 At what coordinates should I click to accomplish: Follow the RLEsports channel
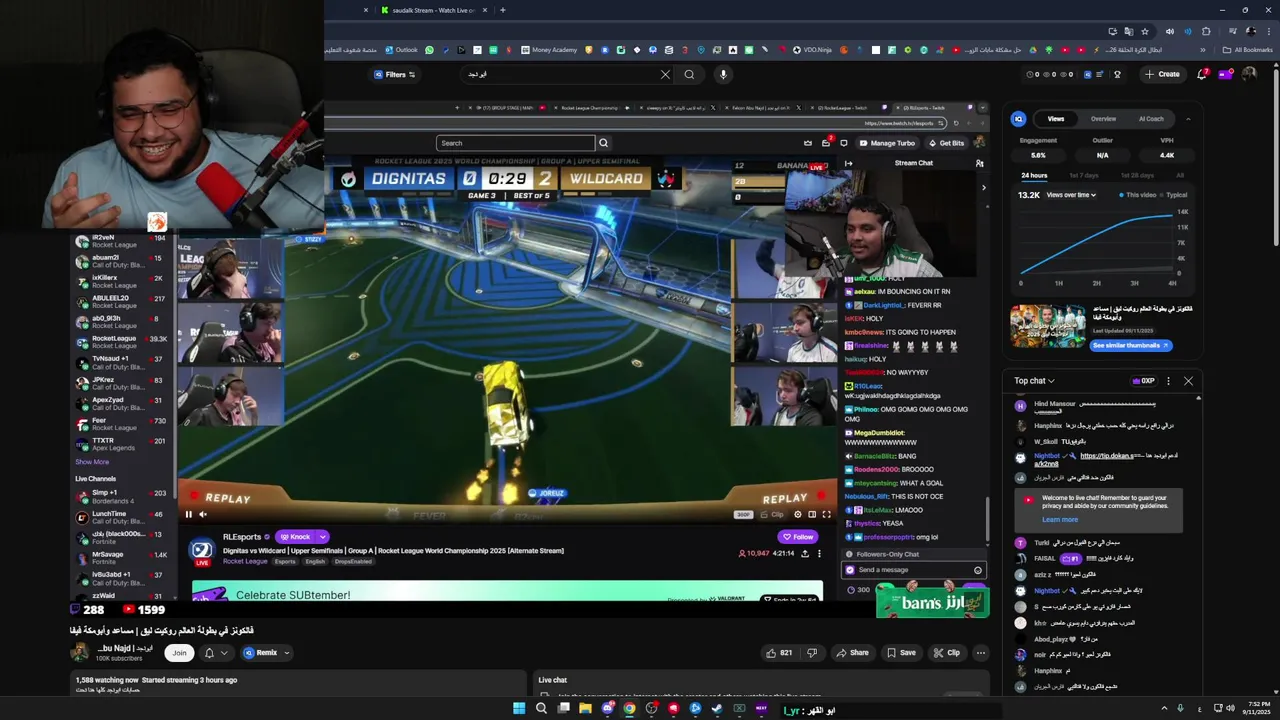797,537
